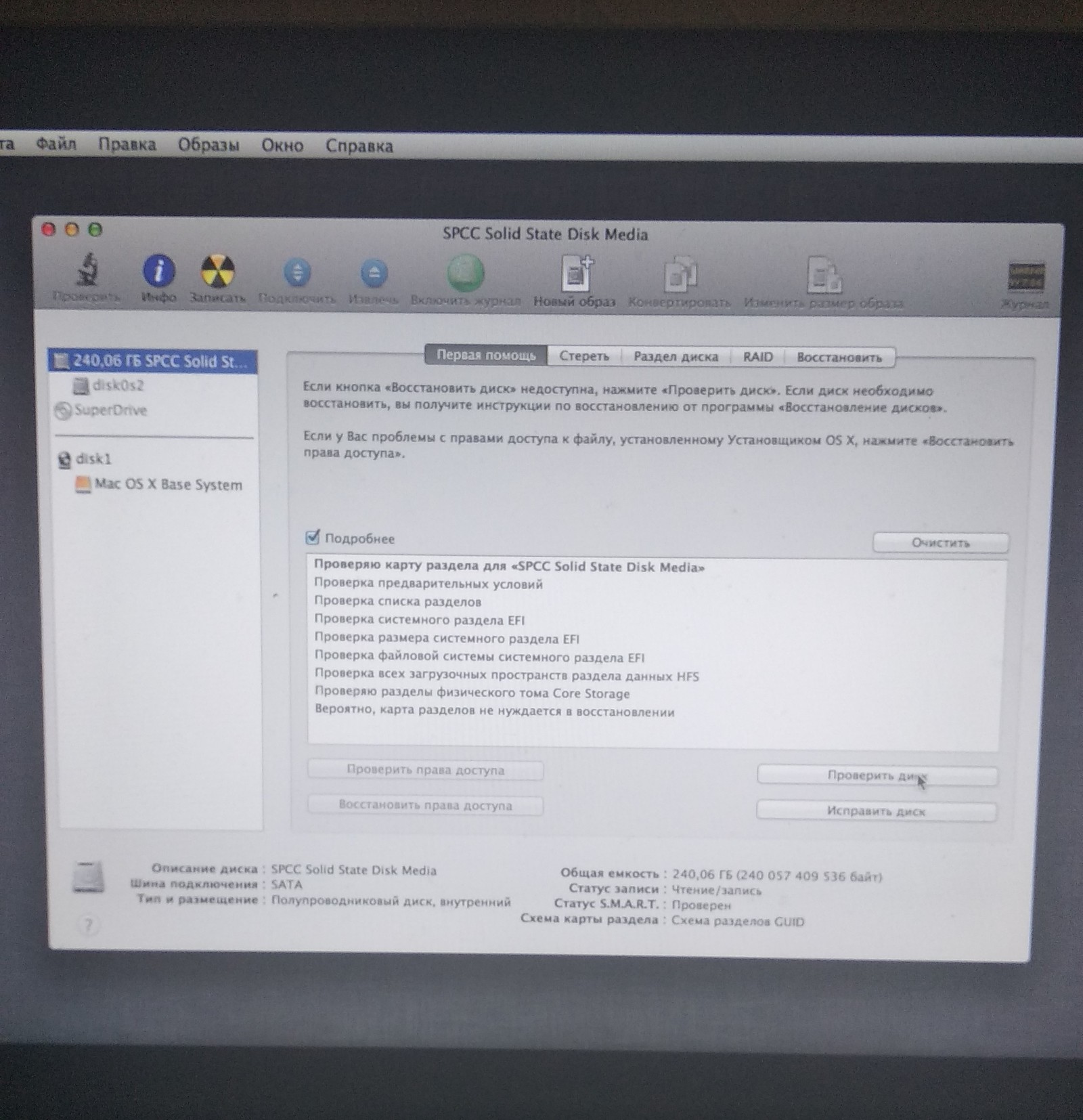Click the Verify (Проверить) microscope toolbar icon

click(87, 271)
